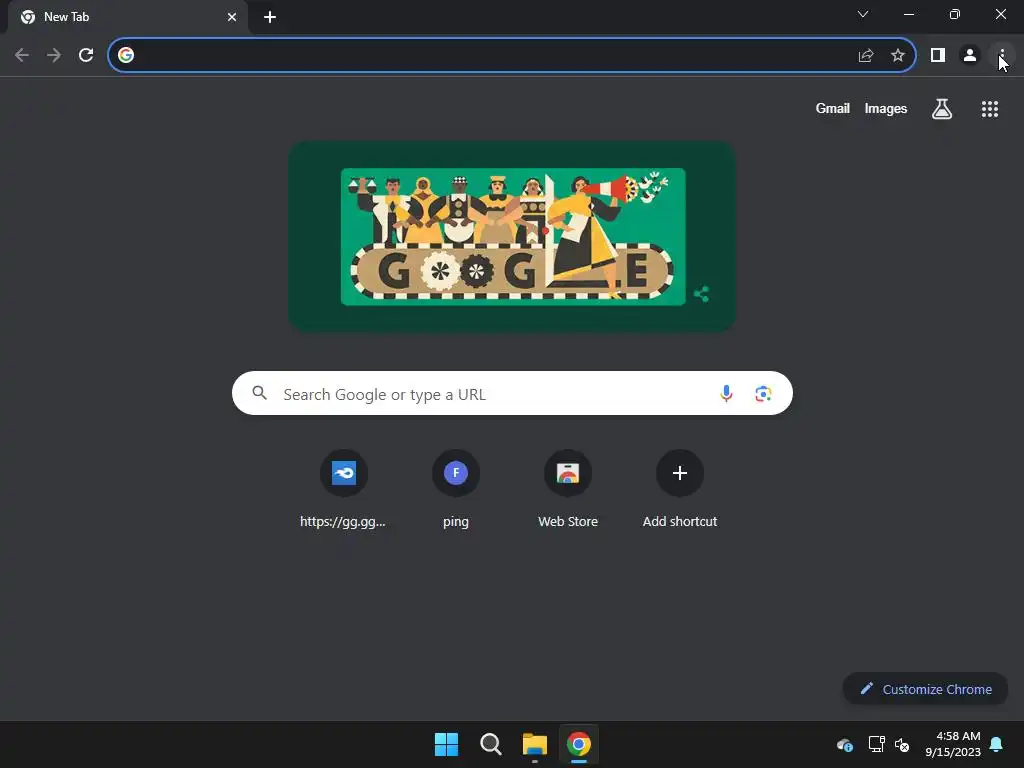Open Customize Chrome

click(x=925, y=689)
